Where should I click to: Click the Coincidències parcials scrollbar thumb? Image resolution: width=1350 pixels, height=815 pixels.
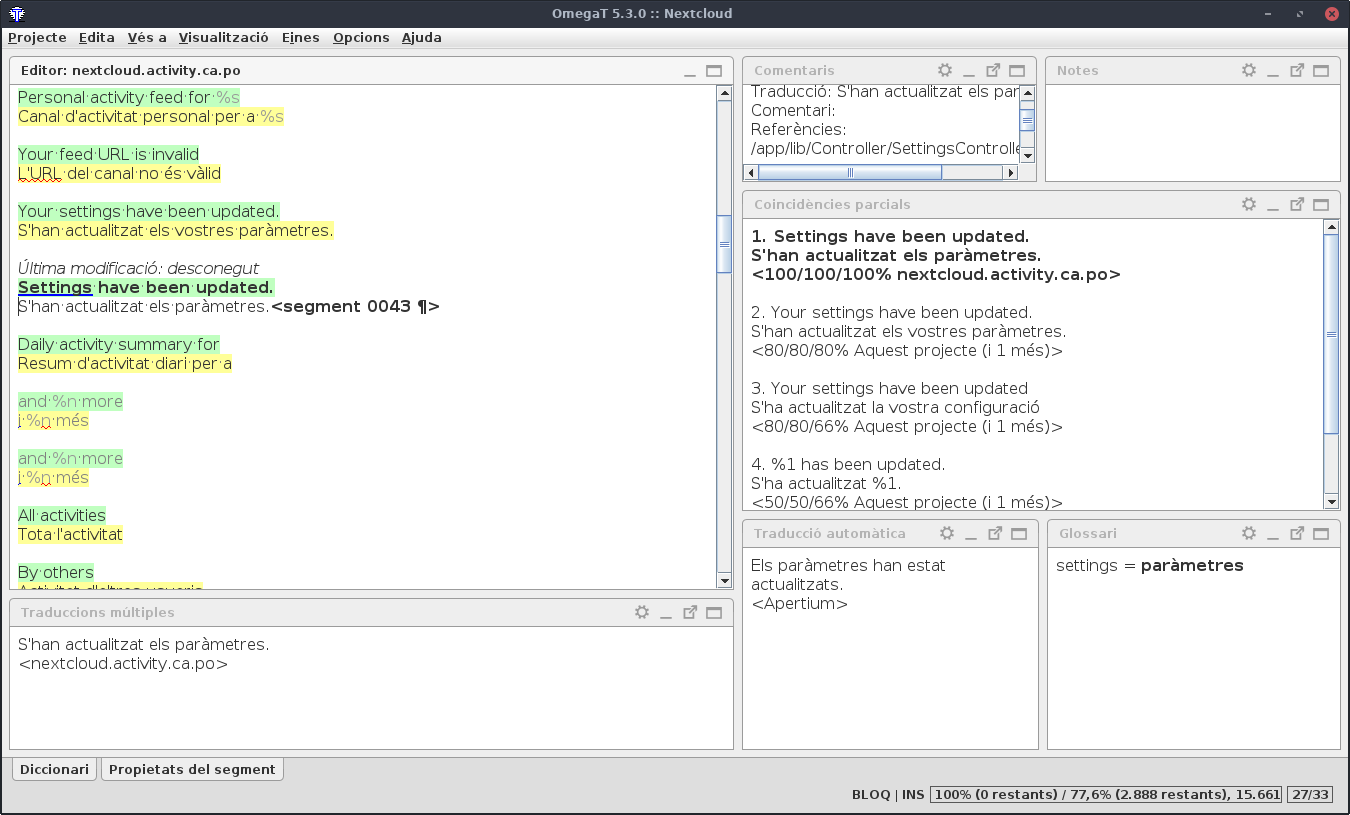(1331, 334)
